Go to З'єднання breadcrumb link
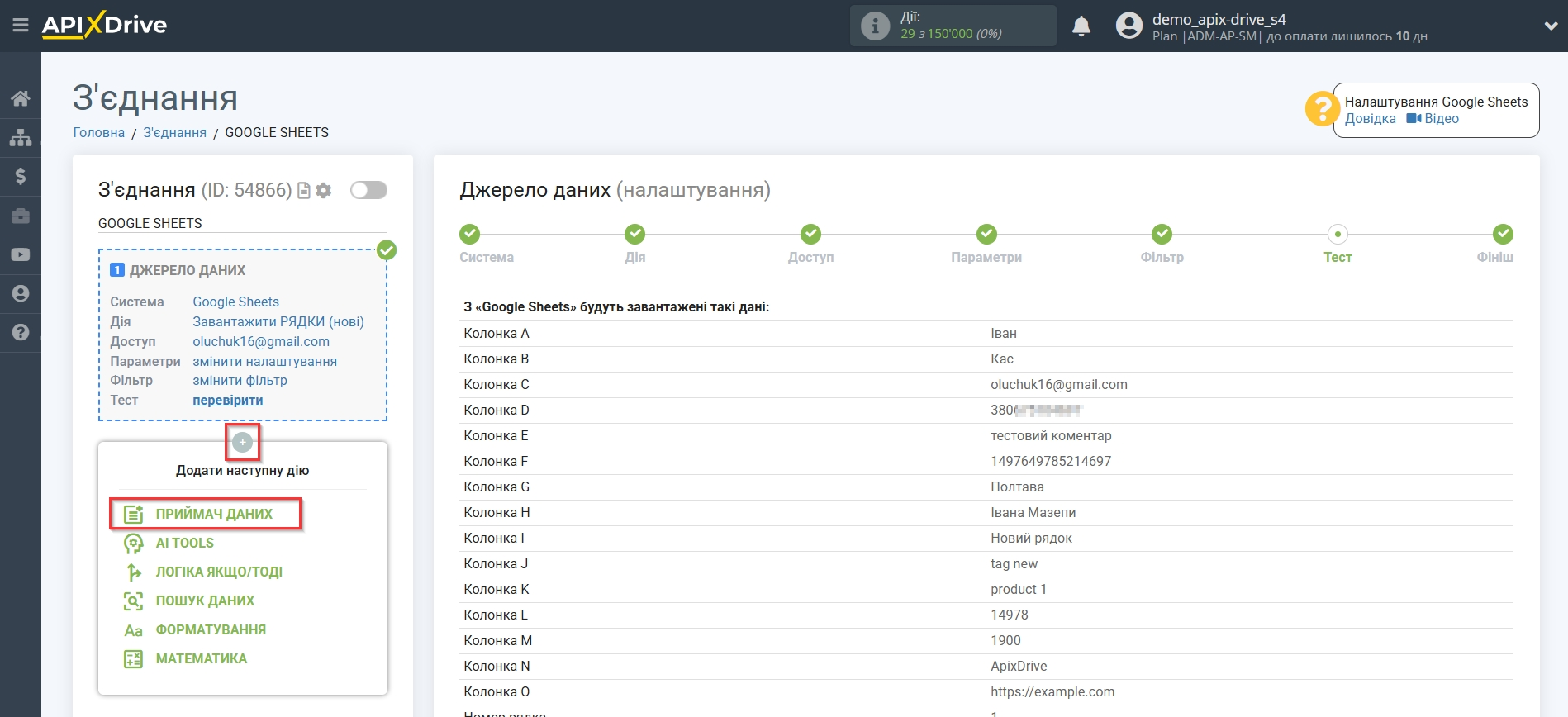 pyautogui.click(x=175, y=132)
